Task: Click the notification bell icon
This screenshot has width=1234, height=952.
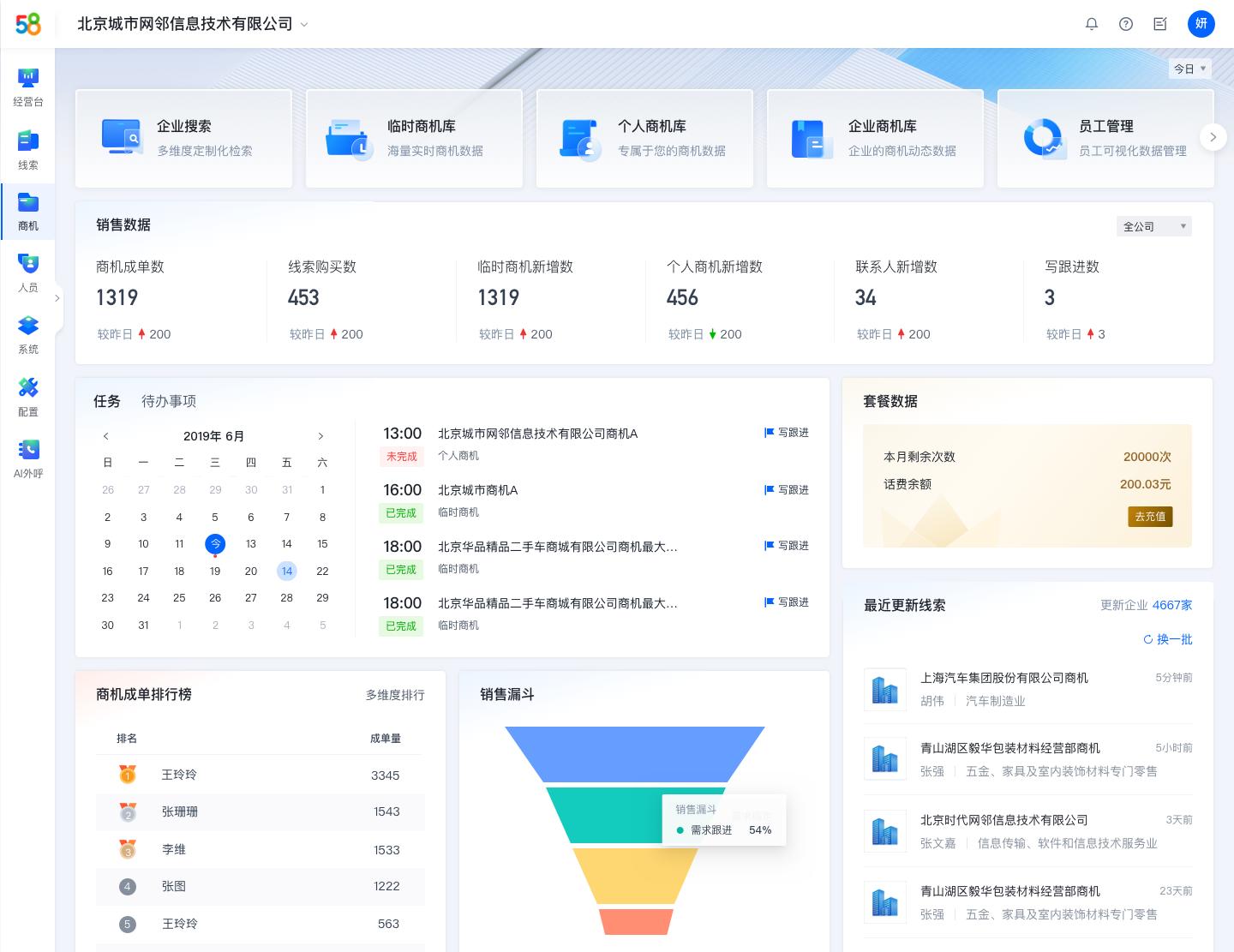Action: 1092,24
